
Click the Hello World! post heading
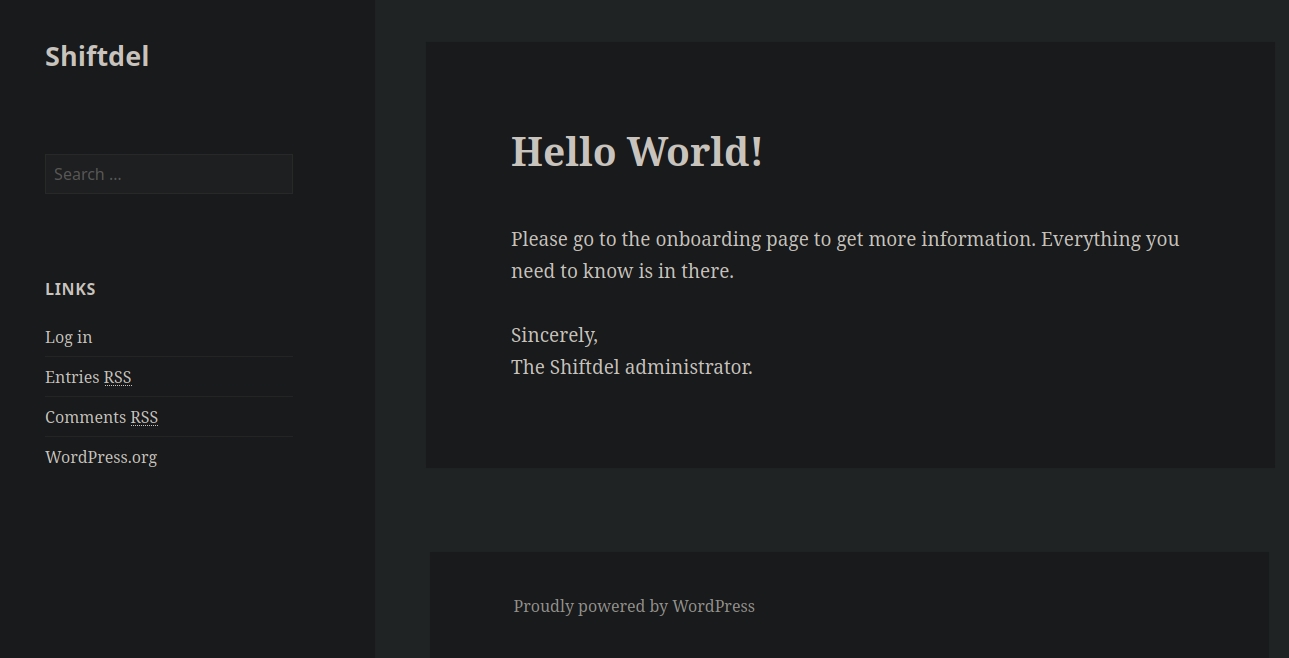[x=636, y=152]
